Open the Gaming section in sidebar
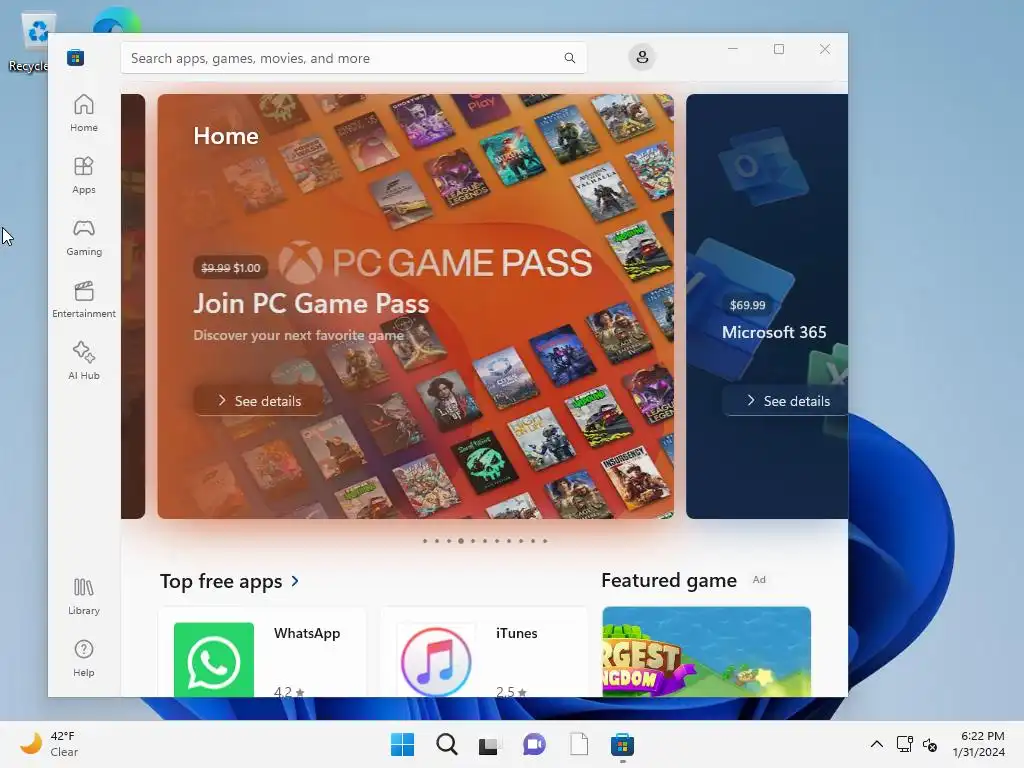This screenshot has height=768, width=1024. [x=84, y=238]
